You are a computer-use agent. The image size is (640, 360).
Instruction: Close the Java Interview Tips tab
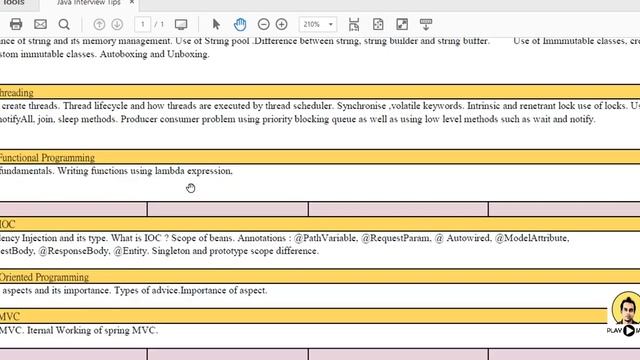pos(132,2)
